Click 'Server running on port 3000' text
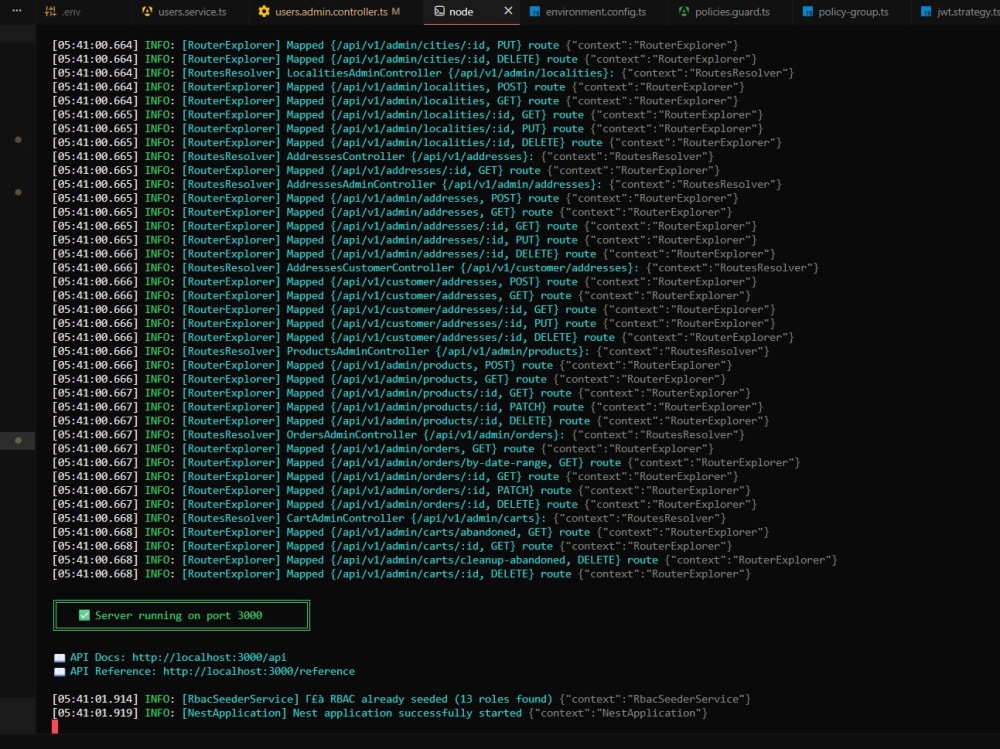1000x749 pixels. pos(179,616)
